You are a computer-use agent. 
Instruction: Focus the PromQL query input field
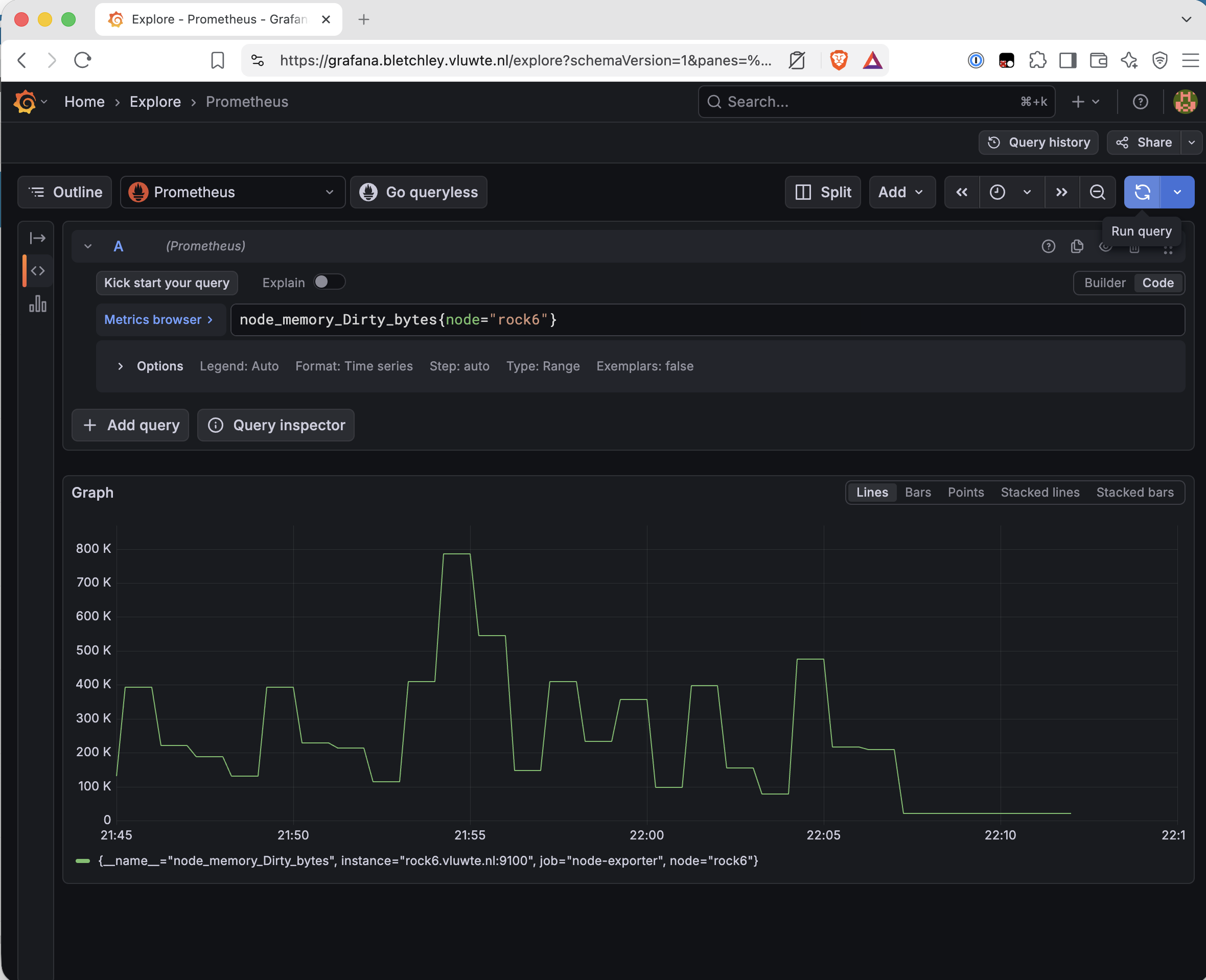point(707,319)
